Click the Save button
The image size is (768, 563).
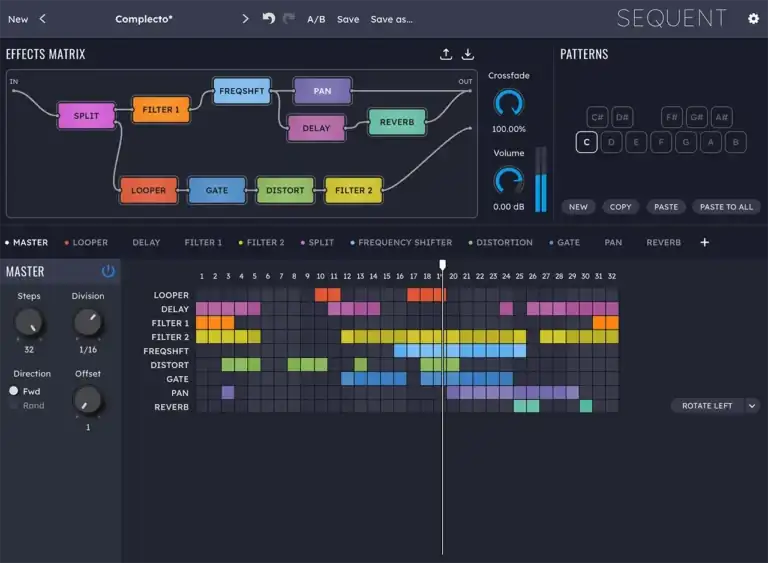[348, 19]
